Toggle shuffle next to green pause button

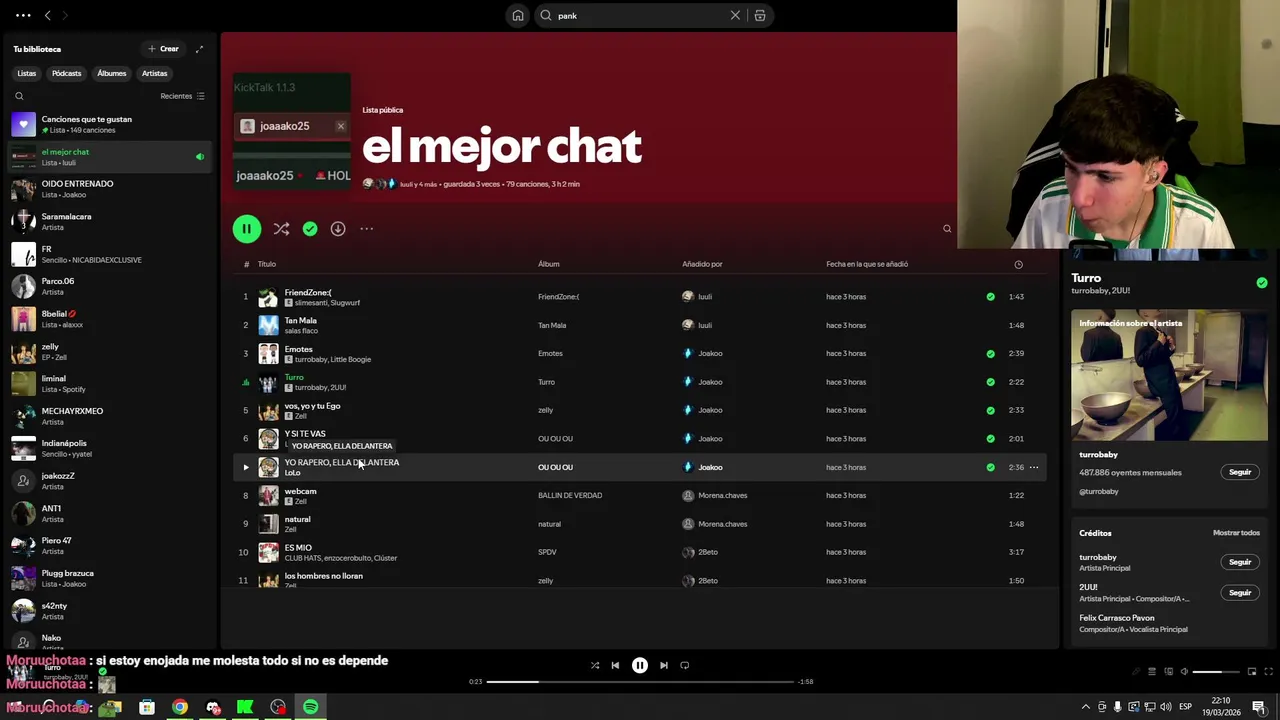tap(281, 229)
